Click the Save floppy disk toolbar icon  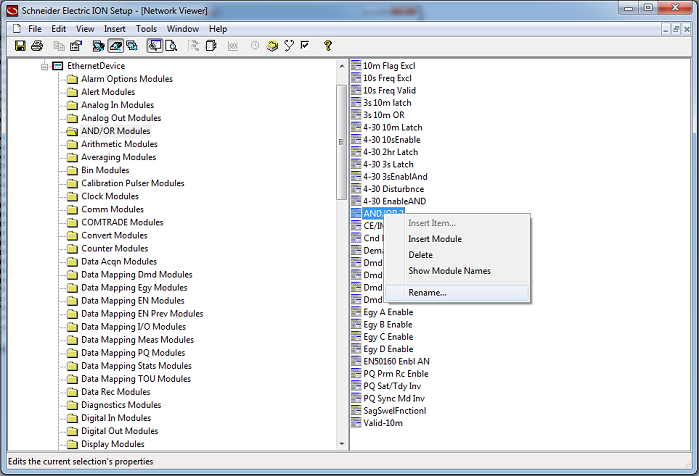point(20,45)
